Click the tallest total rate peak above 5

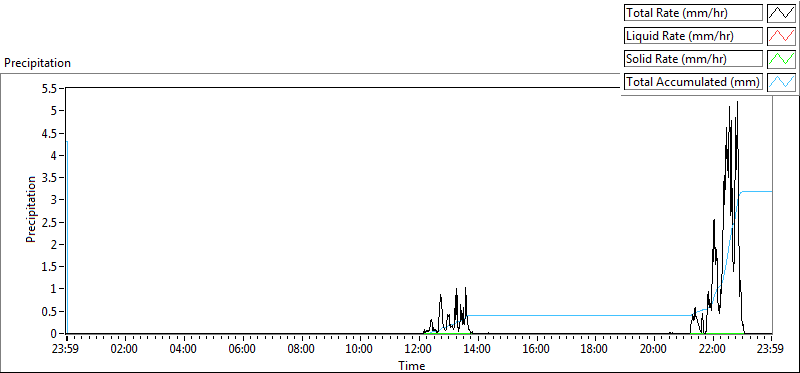(x=737, y=103)
